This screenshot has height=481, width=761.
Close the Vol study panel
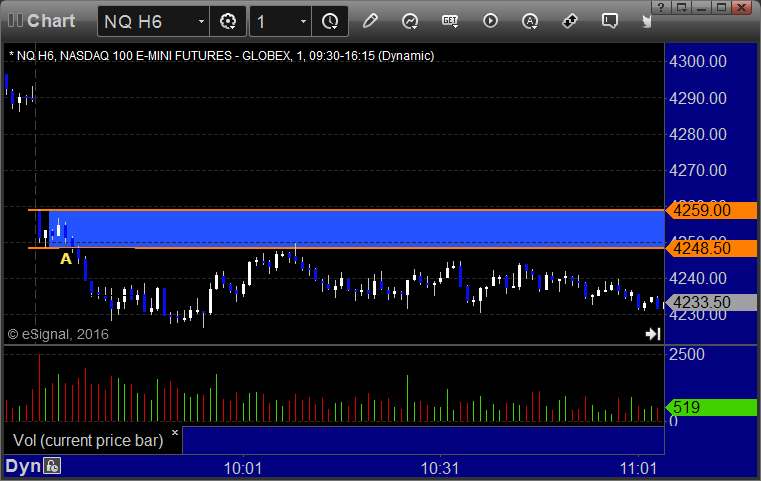click(175, 432)
